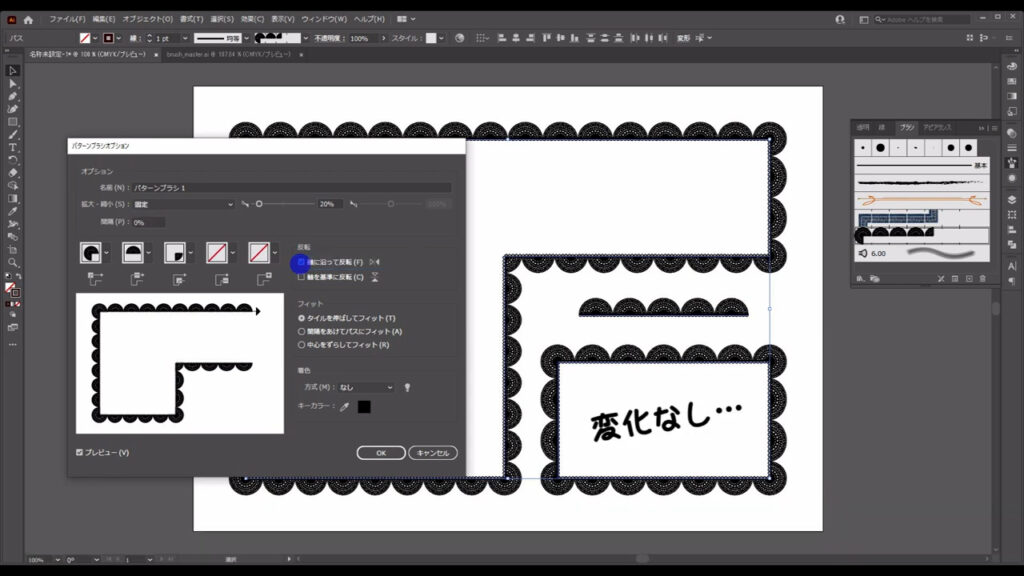Viewport: 1024px width, 576px height.
Task: Click the Delete Brush trash icon
Action: pyautogui.click(x=983, y=278)
